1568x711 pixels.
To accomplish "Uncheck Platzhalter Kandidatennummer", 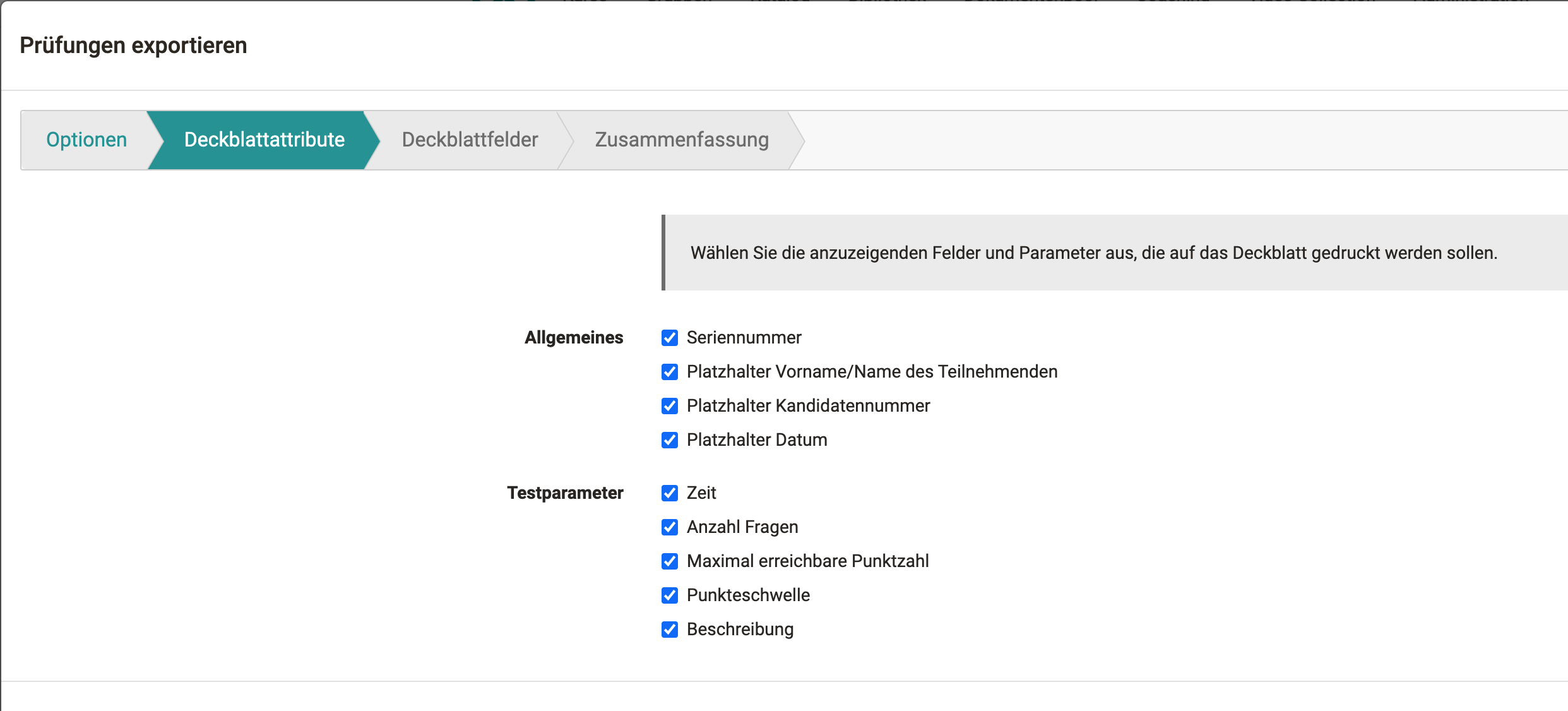I will tap(669, 406).
